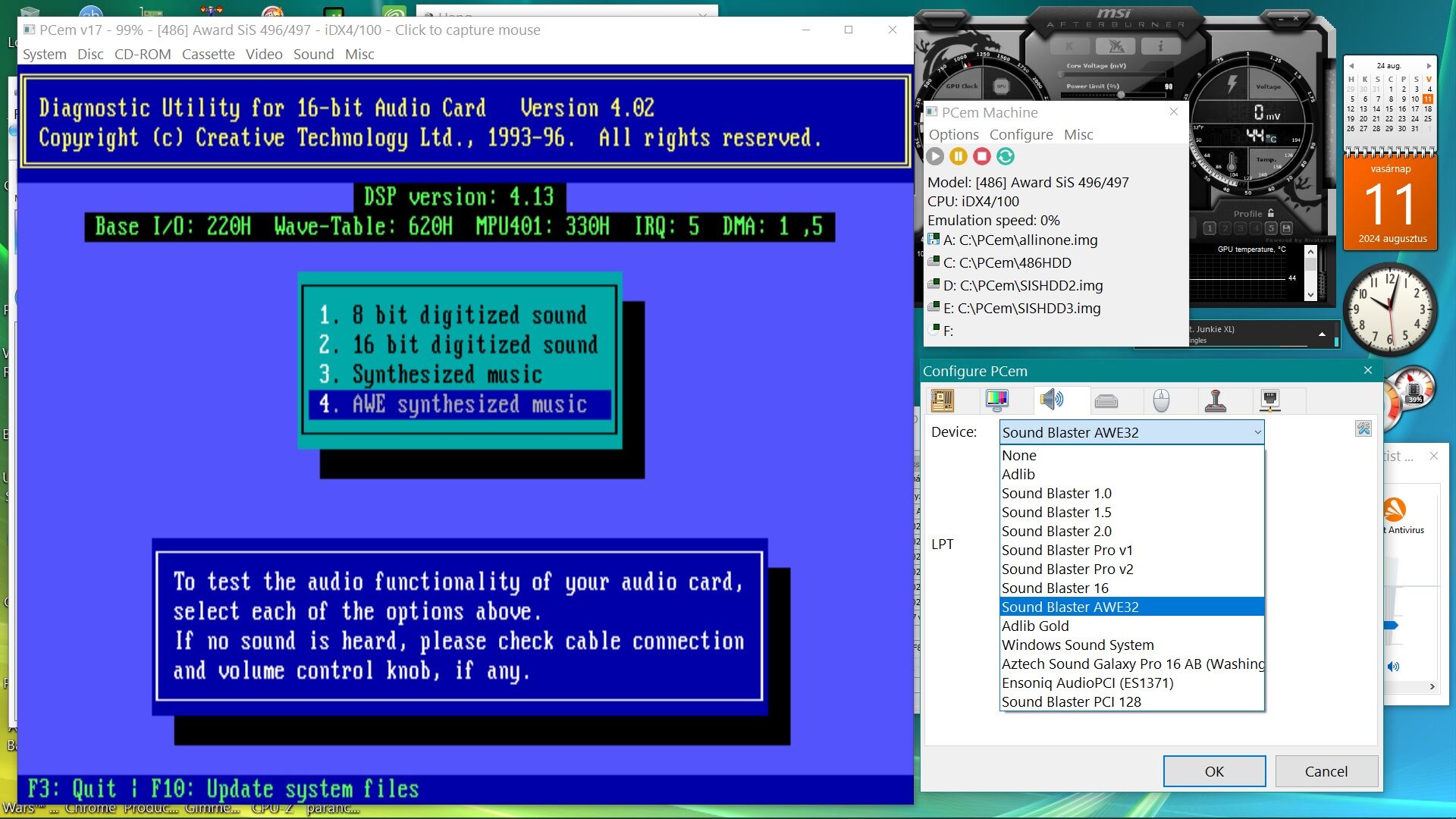Open the Disc menu in PCem window
Image resolution: width=1456 pixels, height=819 pixels.
(x=90, y=54)
